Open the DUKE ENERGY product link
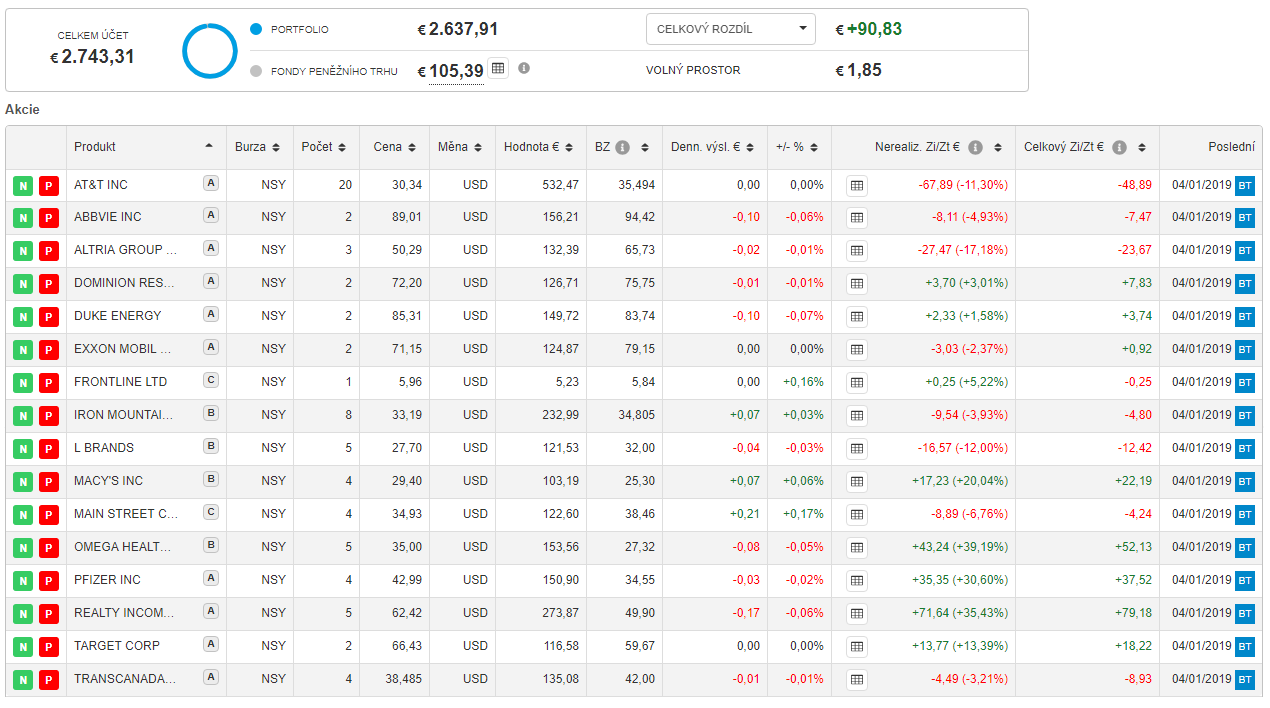1270x708 pixels. [x=117, y=316]
